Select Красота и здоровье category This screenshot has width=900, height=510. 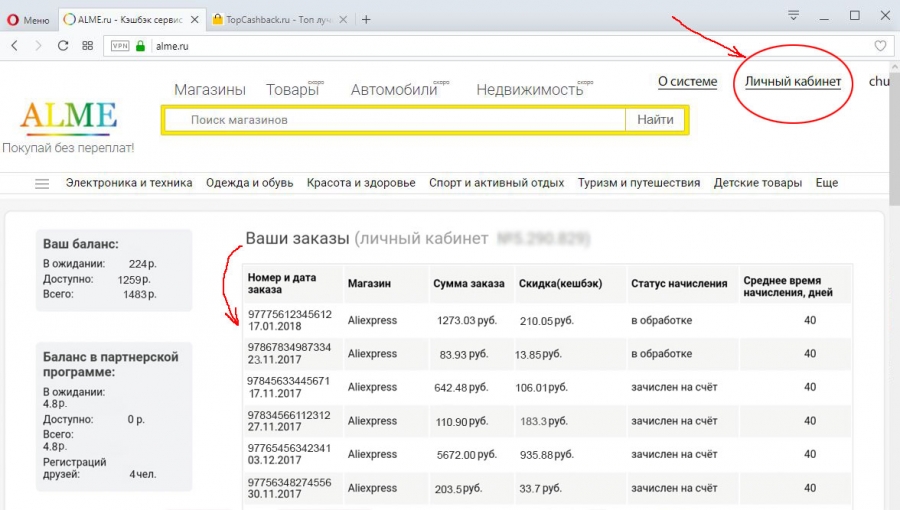[x=361, y=182]
